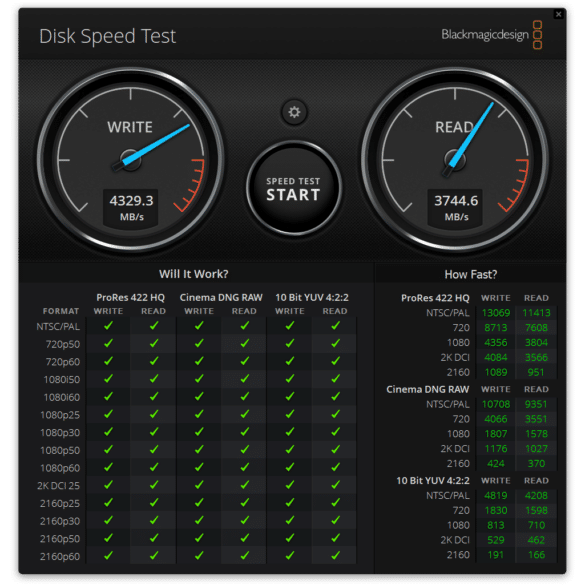The image size is (585, 585).
Task: Click 1080i50 Cinema DNG RAW write checkmark
Action: click(199, 379)
